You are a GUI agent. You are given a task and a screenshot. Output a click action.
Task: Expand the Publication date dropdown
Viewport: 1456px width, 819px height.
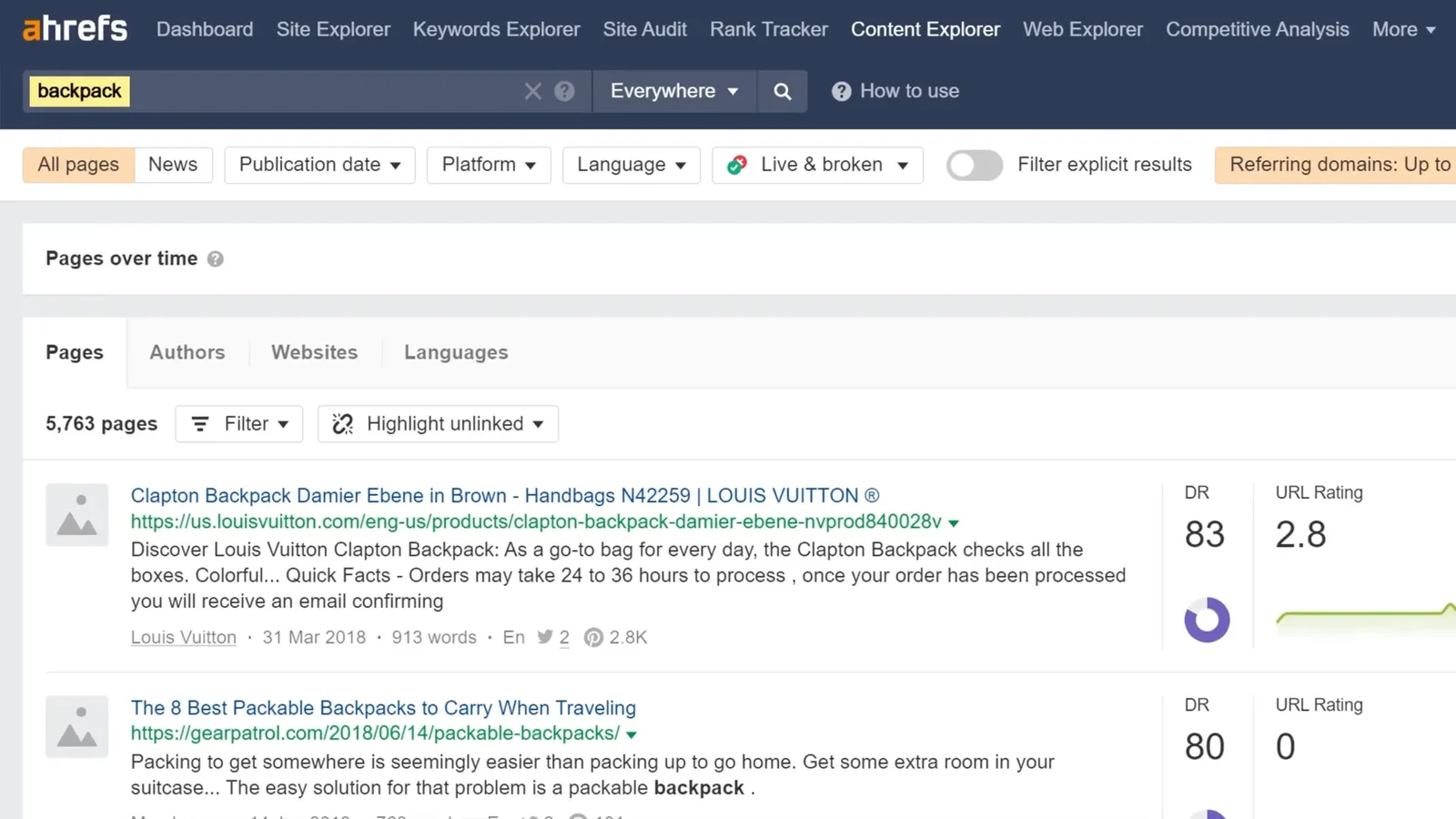319,165
